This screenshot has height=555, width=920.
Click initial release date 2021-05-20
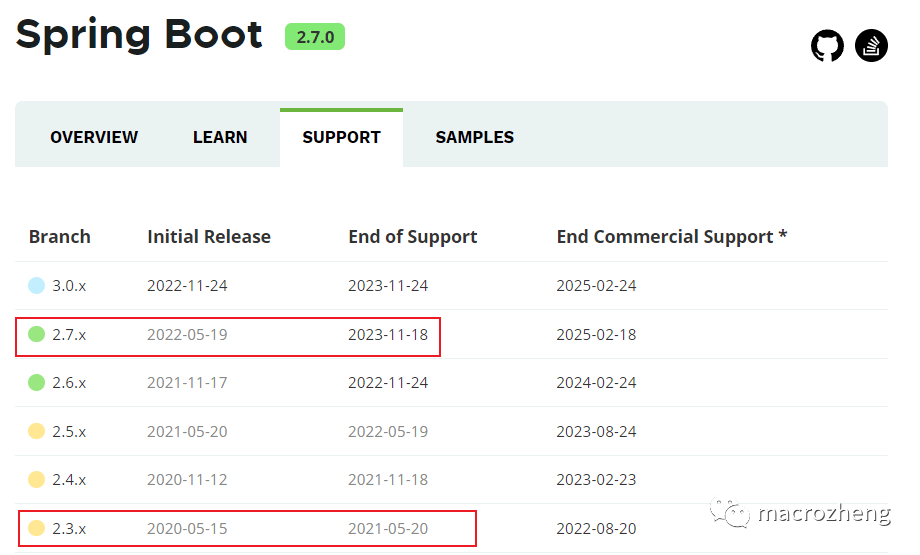click(x=187, y=431)
